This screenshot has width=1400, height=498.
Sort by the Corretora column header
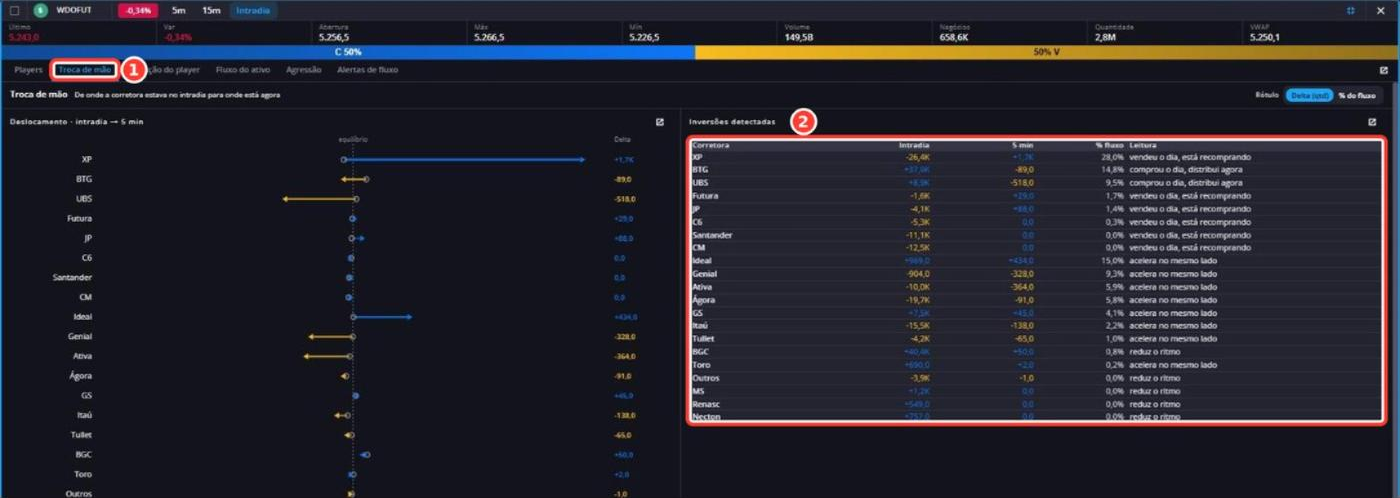click(x=711, y=145)
